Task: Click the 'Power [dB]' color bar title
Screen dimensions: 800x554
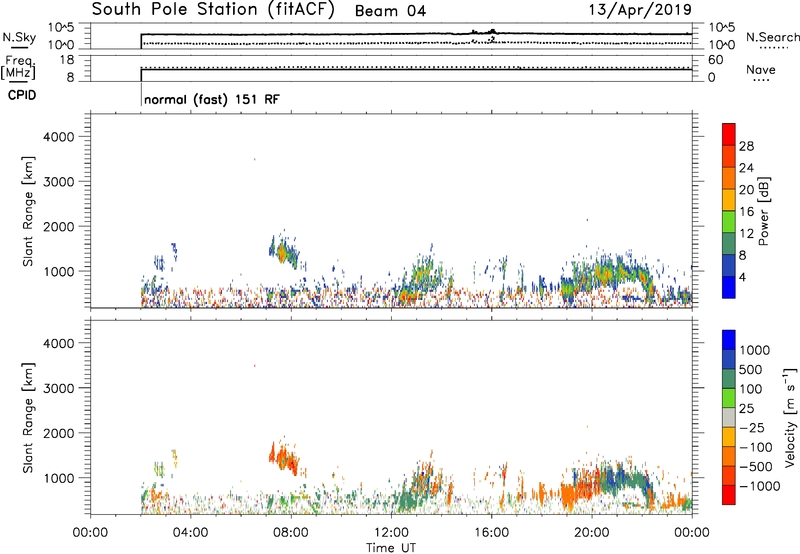Action: point(764,211)
